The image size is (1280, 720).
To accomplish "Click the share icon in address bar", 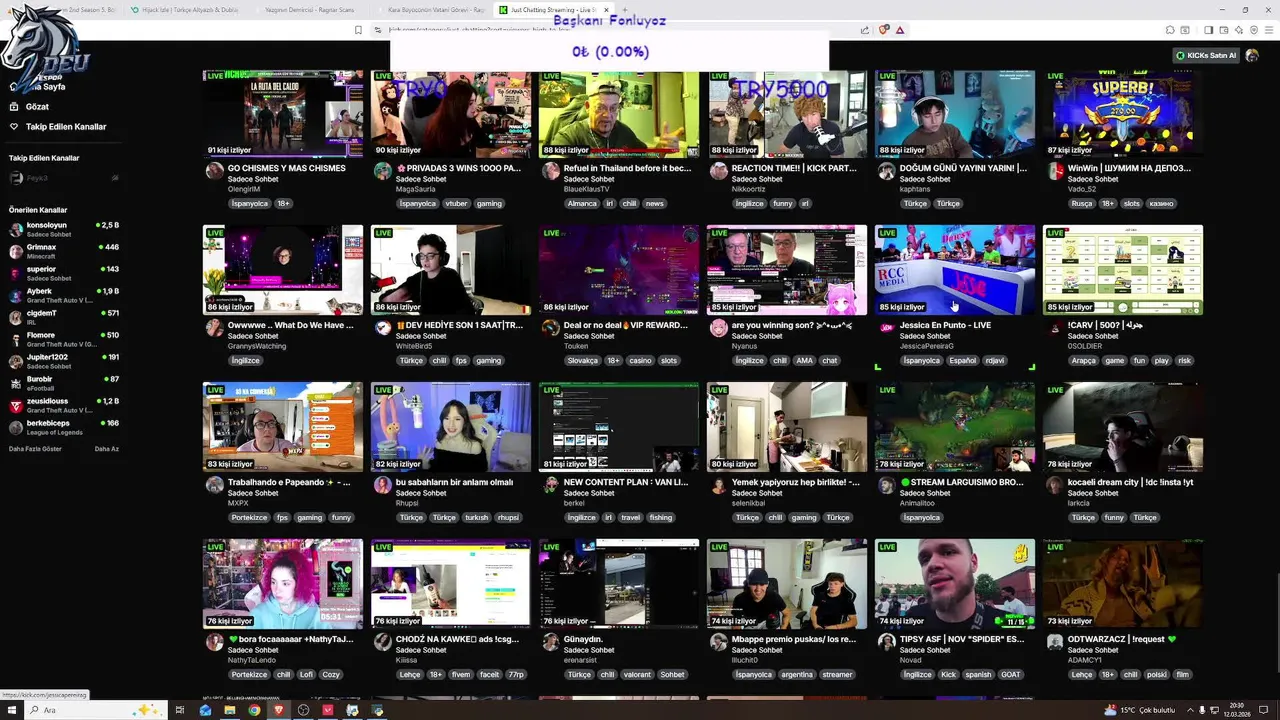I will (x=864, y=30).
